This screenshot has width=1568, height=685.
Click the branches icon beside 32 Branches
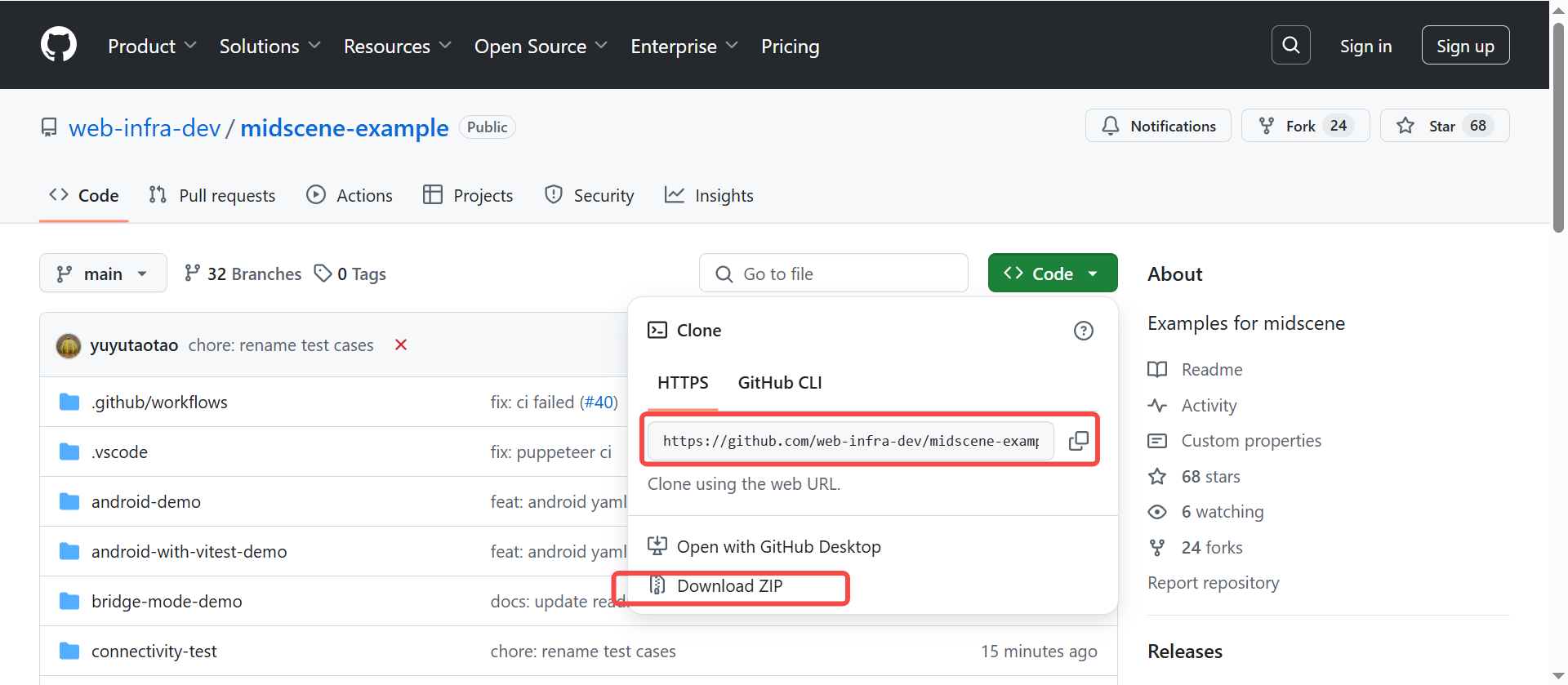click(x=192, y=274)
